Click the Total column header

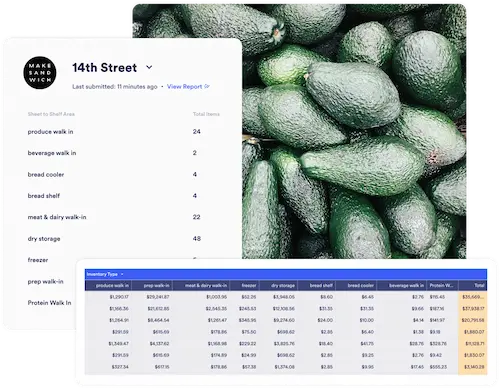pos(473,286)
